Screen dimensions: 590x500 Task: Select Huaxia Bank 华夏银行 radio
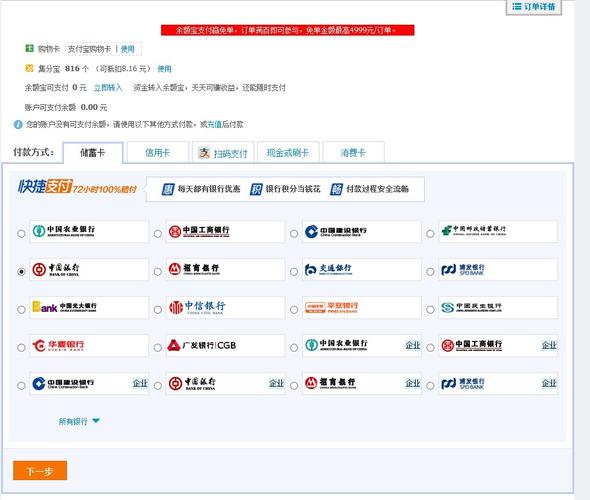(x=21, y=348)
